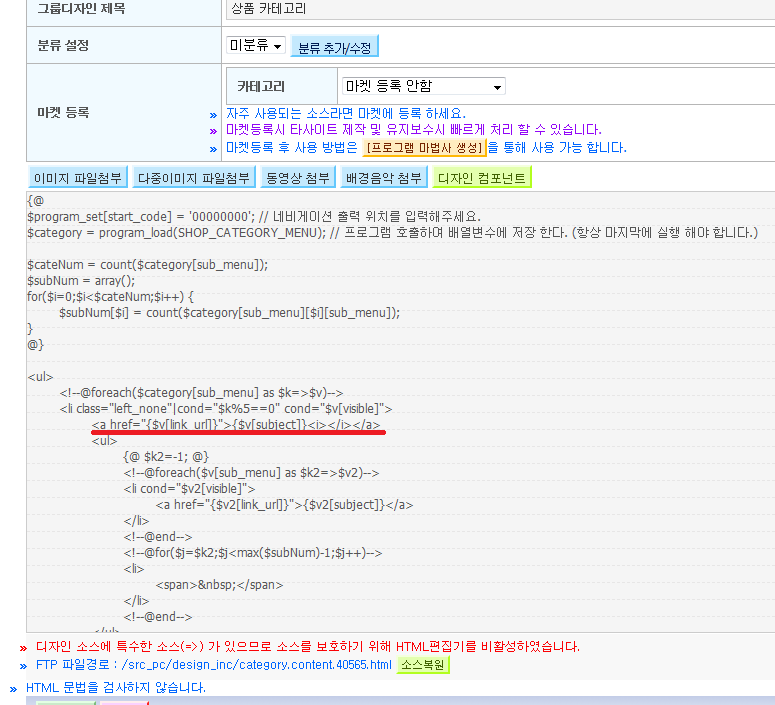Click the 배경음악 첨부 toolbar button
Viewport: 775px width, 705px height.
tap(384, 178)
